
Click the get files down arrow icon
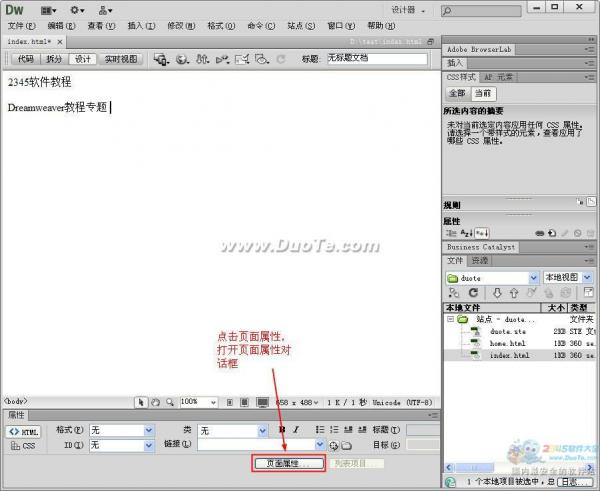click(497, 293)
